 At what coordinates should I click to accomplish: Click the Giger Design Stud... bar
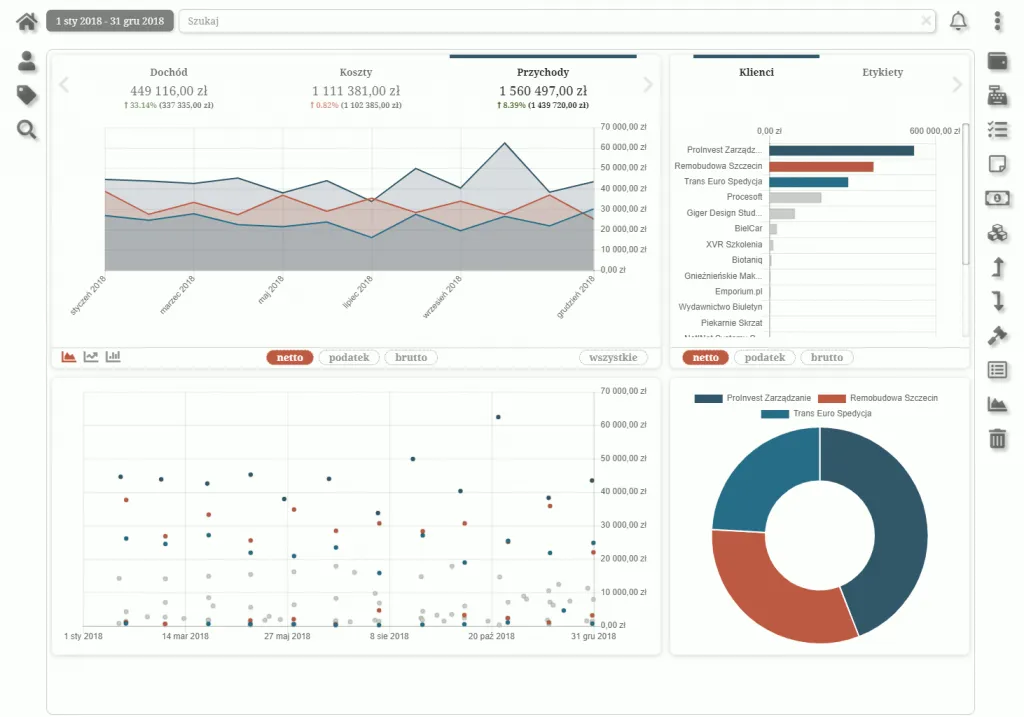click(782, 213)
